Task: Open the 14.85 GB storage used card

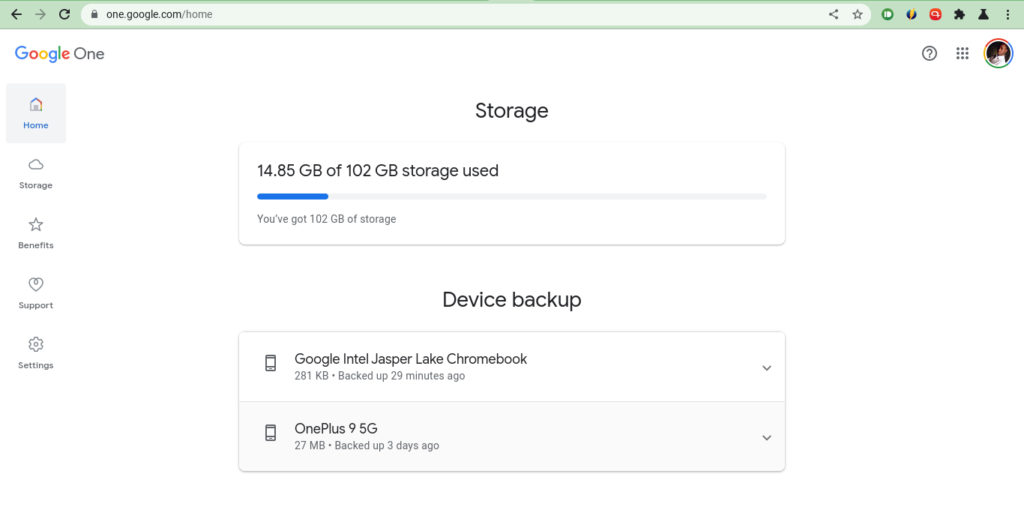Action: (512, 194)
